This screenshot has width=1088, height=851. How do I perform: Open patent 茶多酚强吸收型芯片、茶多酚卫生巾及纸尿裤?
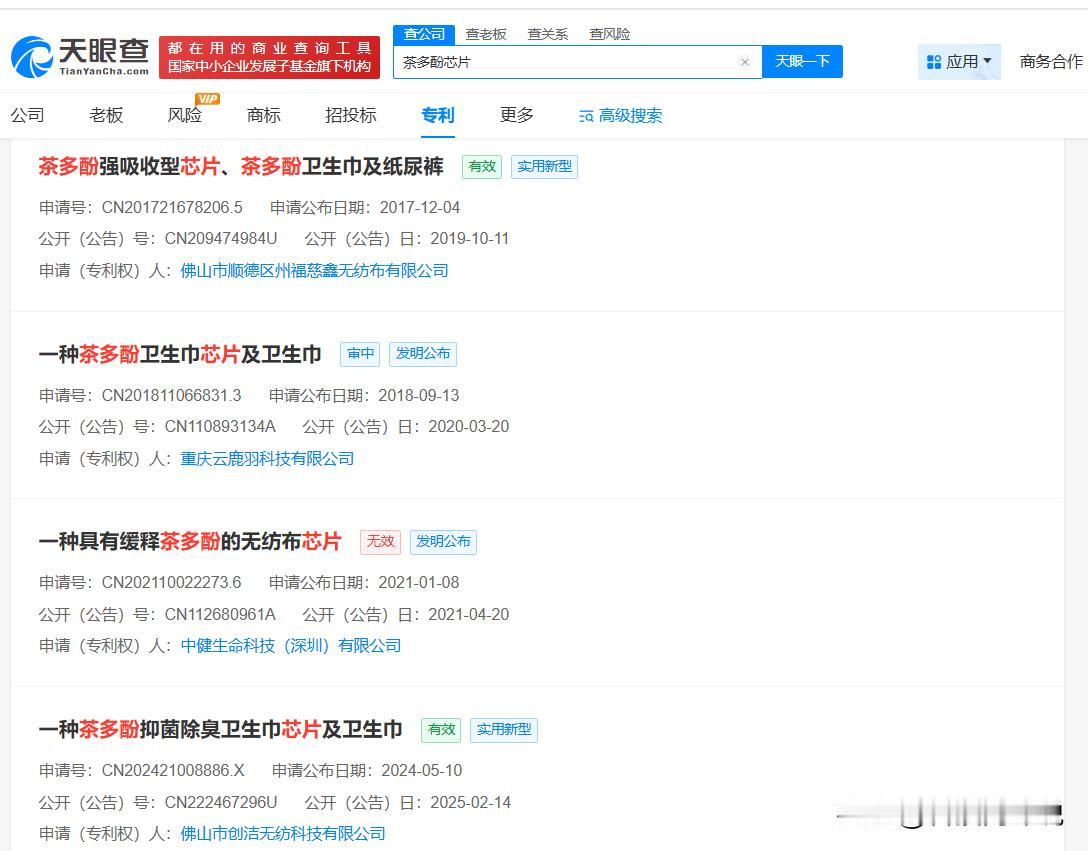(x=241, y=167)
